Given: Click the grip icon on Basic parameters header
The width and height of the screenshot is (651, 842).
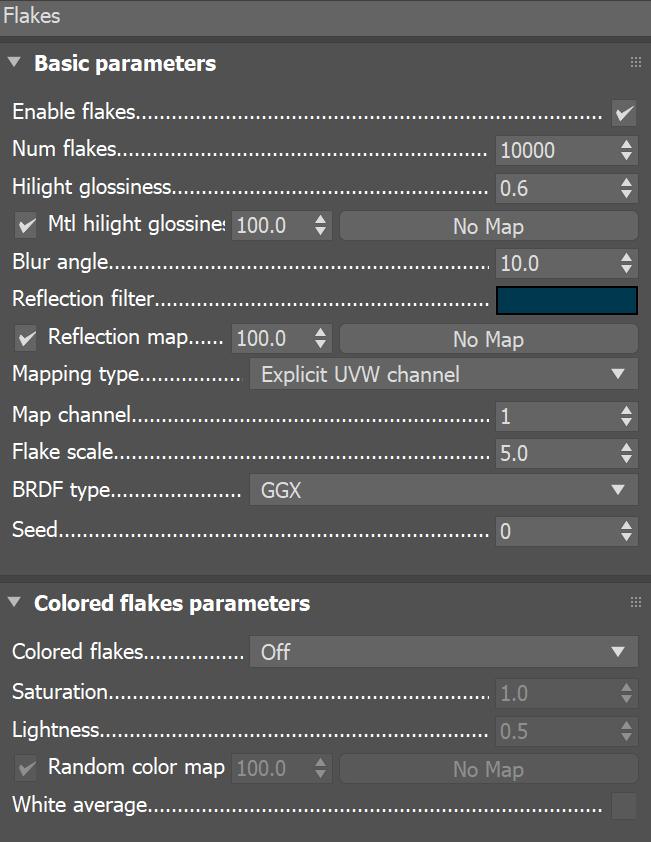Looking at the screenshot, I should coord(636,62).
